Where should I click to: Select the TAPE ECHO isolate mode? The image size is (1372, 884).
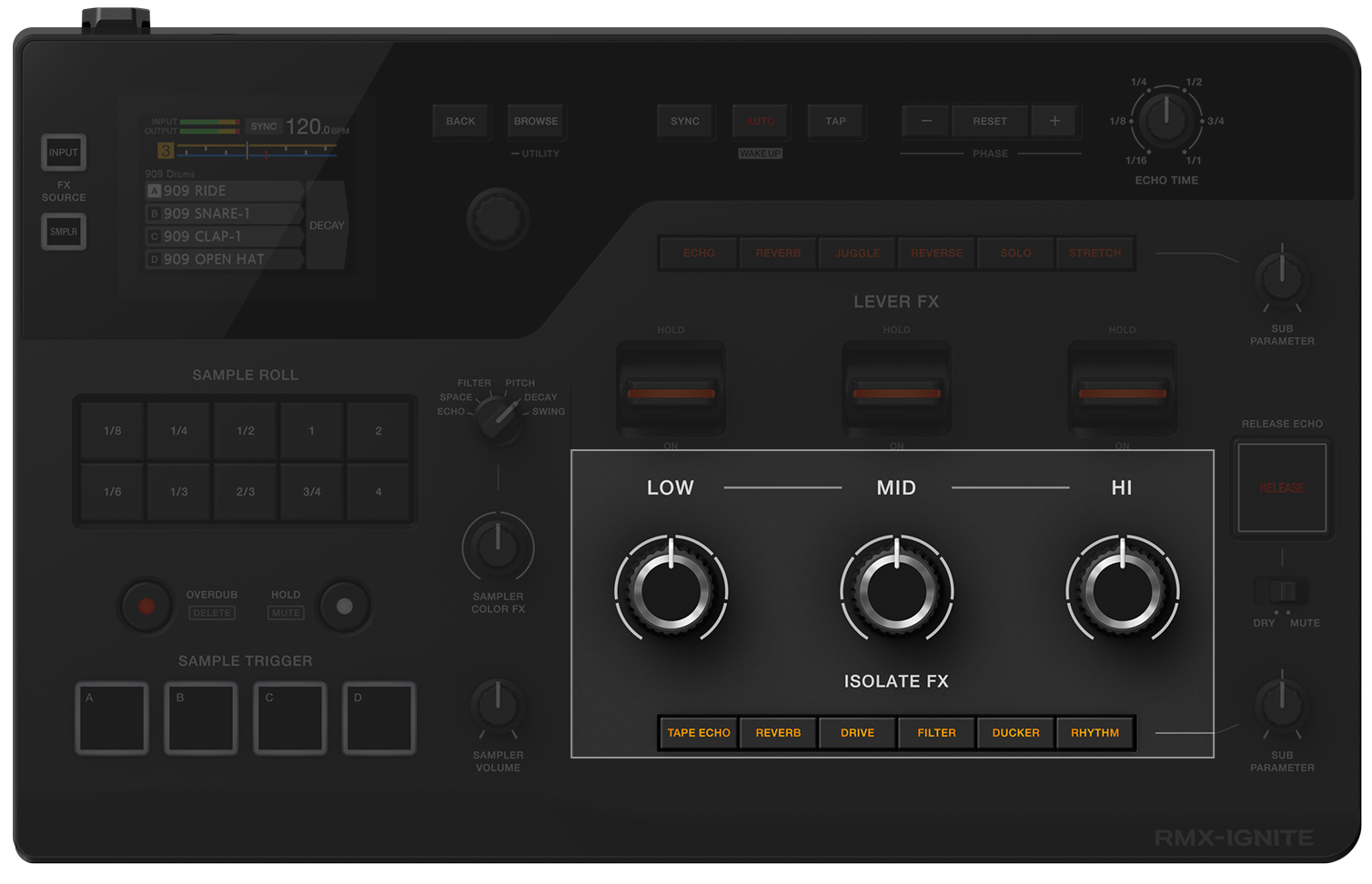click(x=698, y=732)
